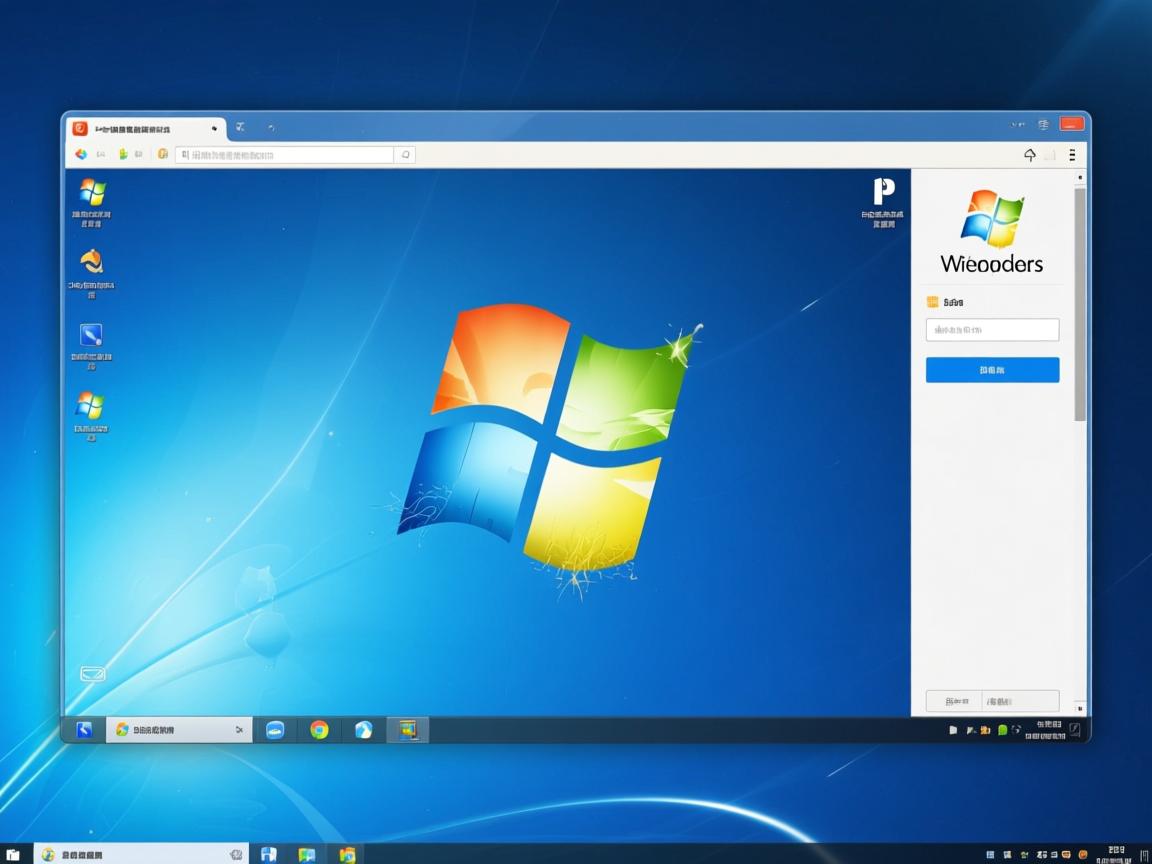
Task: Close the open window item in inner taskbar
Action: 239,730
